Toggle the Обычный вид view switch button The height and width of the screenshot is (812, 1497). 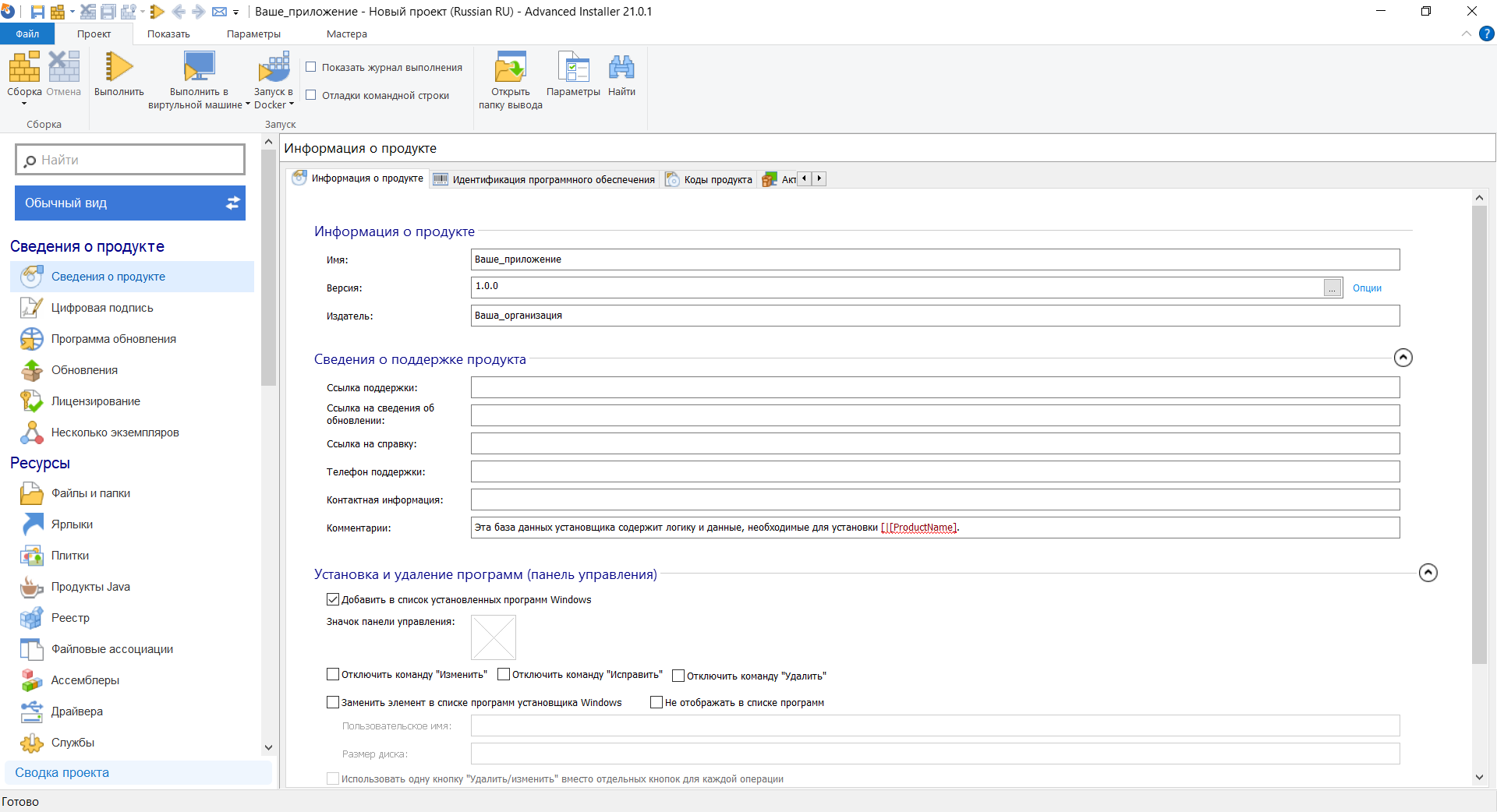click(130, 203)
